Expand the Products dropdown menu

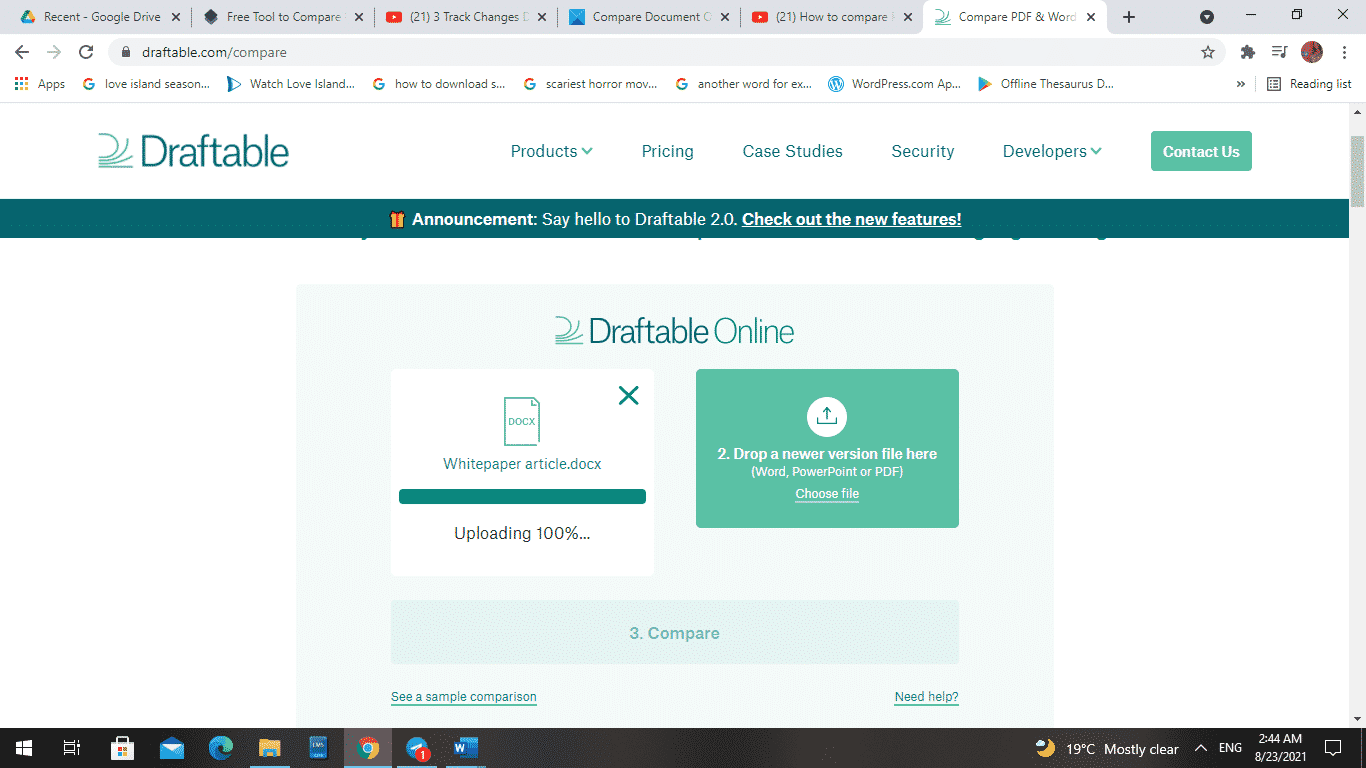551,151
